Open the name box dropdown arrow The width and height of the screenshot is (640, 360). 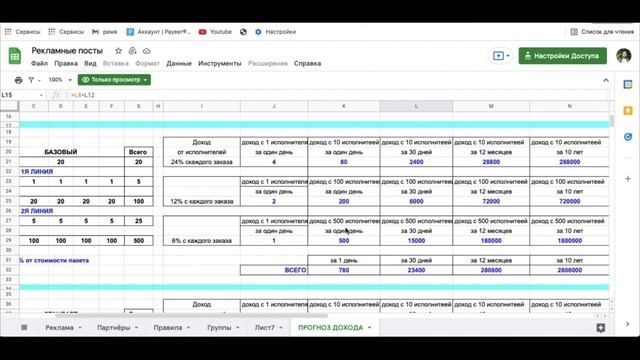pyautogui.click(x=41, y=95)
